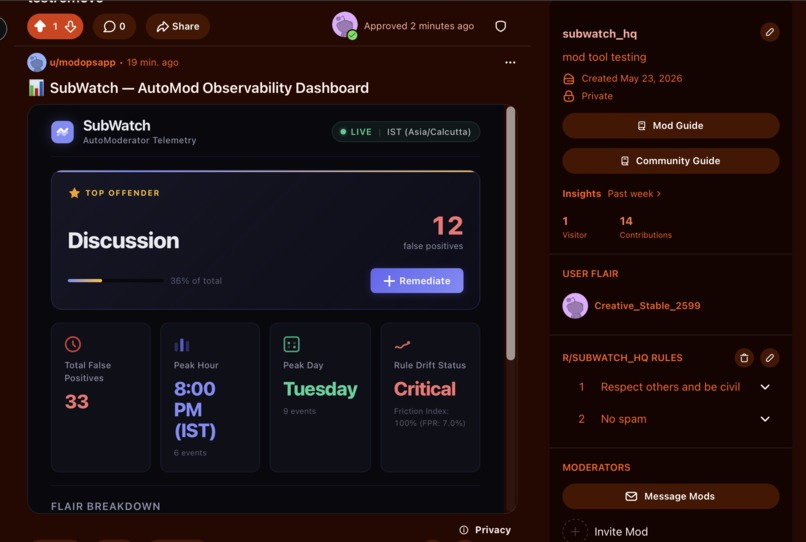806x542 pixels.
Task: Share the SubWatch post
Action: tap(178, 26)
